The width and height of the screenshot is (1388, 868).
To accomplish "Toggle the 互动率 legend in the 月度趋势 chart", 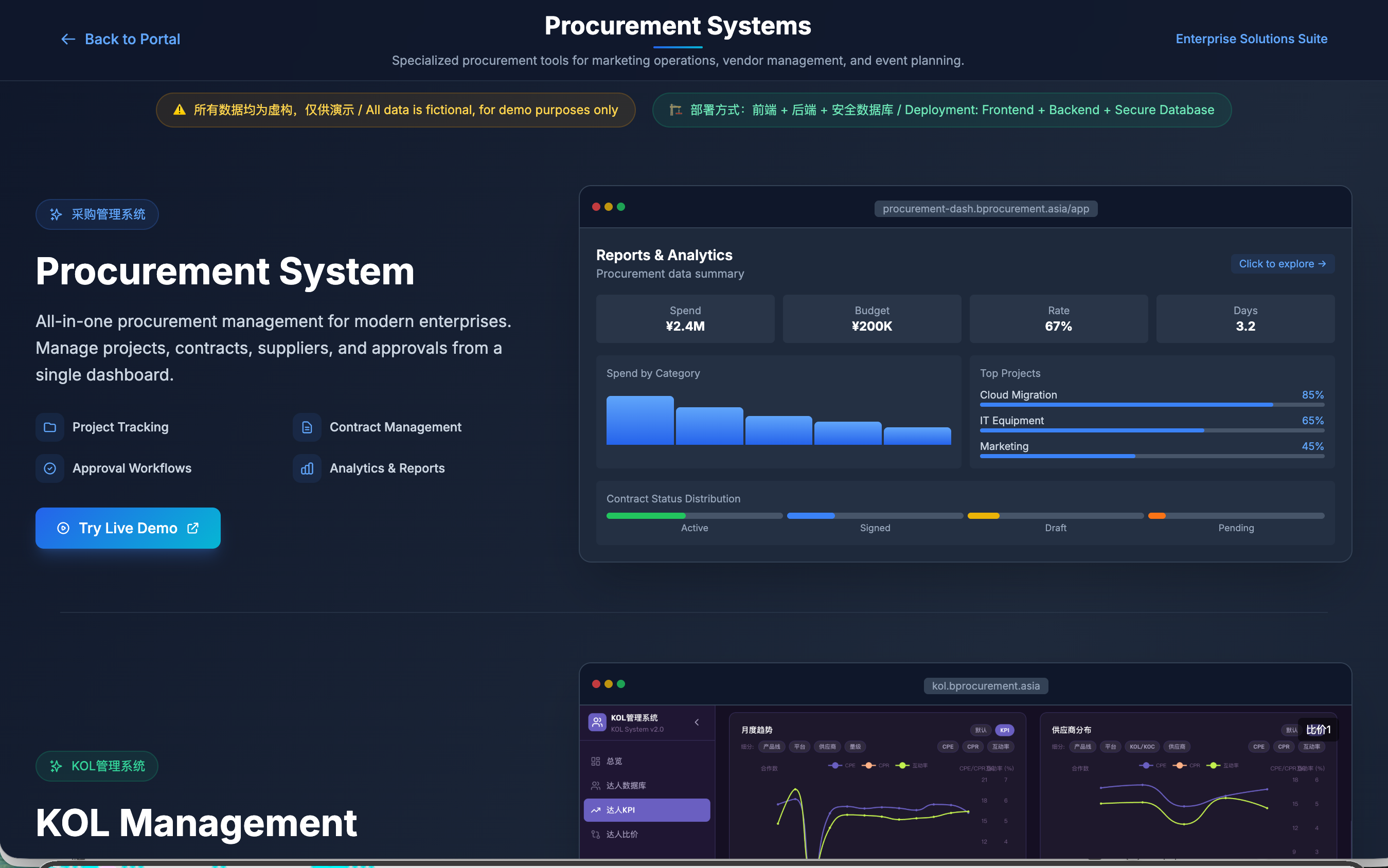I will [x=912, y=765].
